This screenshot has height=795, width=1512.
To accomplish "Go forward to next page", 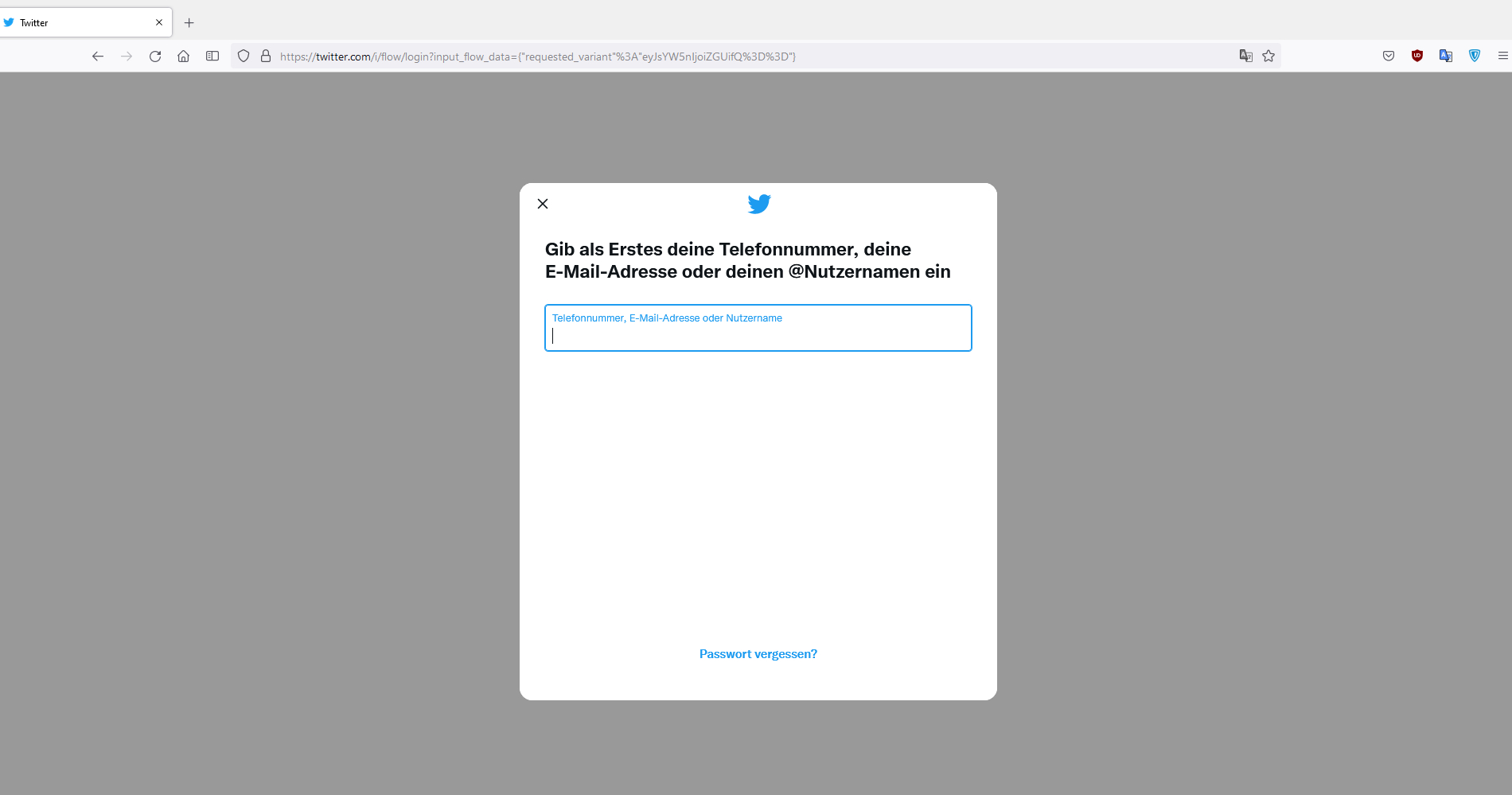I will [127, 56].
